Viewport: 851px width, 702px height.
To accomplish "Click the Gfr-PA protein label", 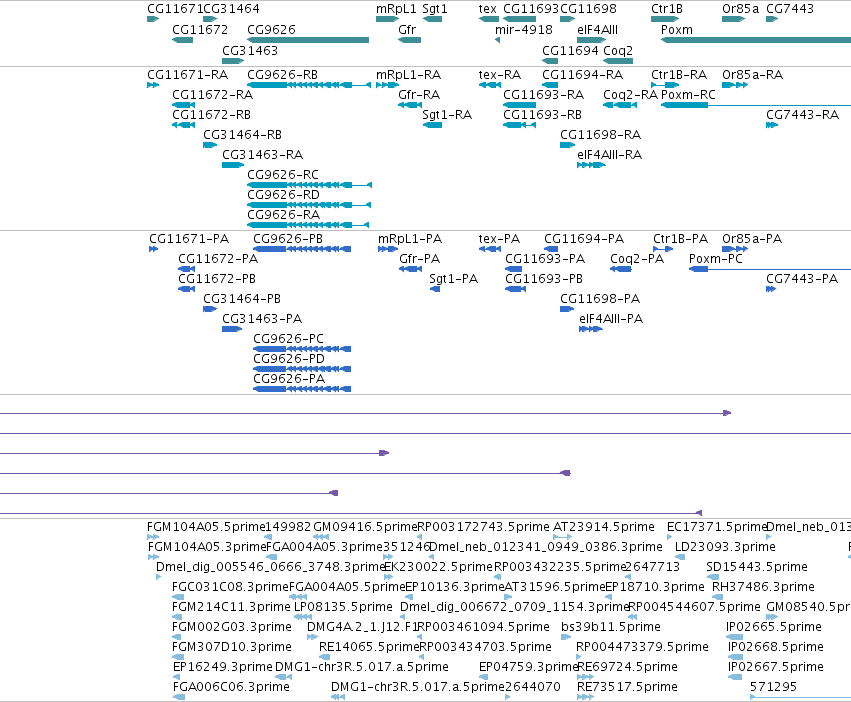I will click(x=420, y=260).
